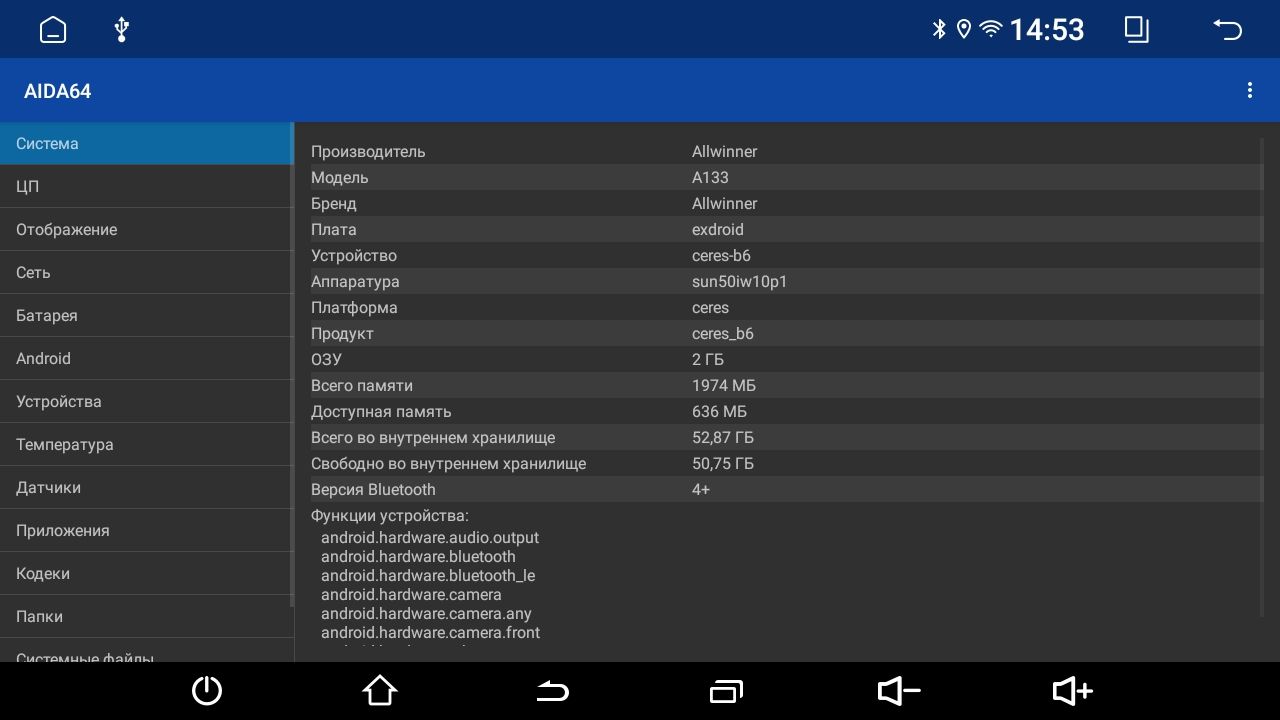Open Bluetooth settings from the status bar
Image resolution: width=1280 pixels, height=720 pixels.
938,29
